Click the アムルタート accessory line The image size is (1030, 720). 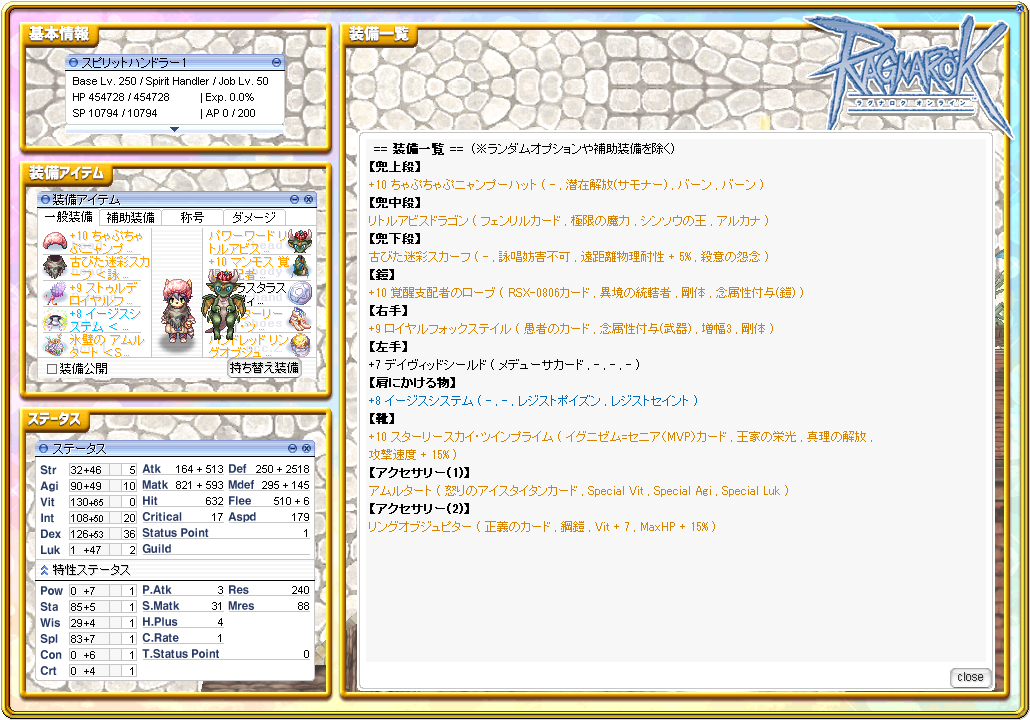[x=578, y=491]
